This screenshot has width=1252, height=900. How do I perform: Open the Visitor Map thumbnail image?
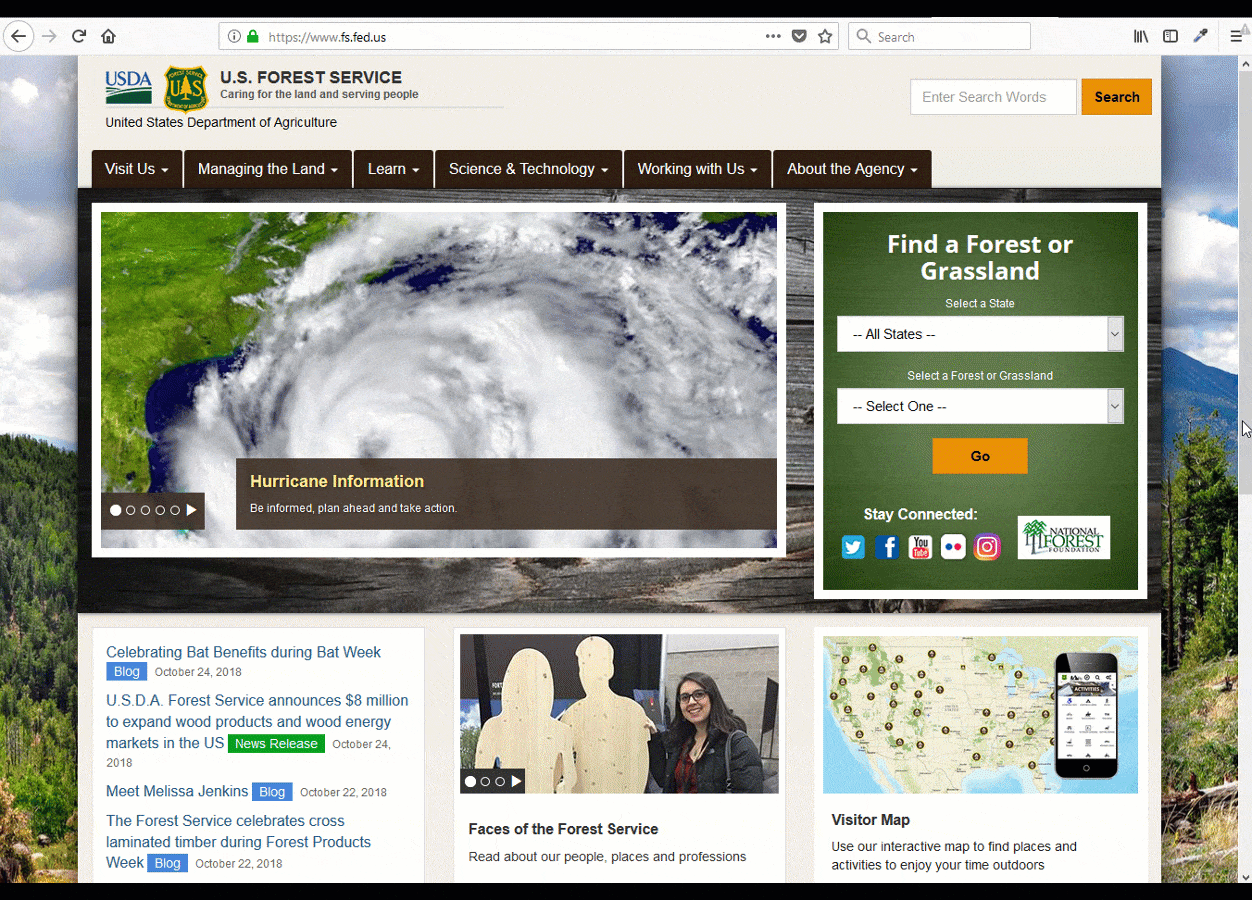tap(980, 715)
